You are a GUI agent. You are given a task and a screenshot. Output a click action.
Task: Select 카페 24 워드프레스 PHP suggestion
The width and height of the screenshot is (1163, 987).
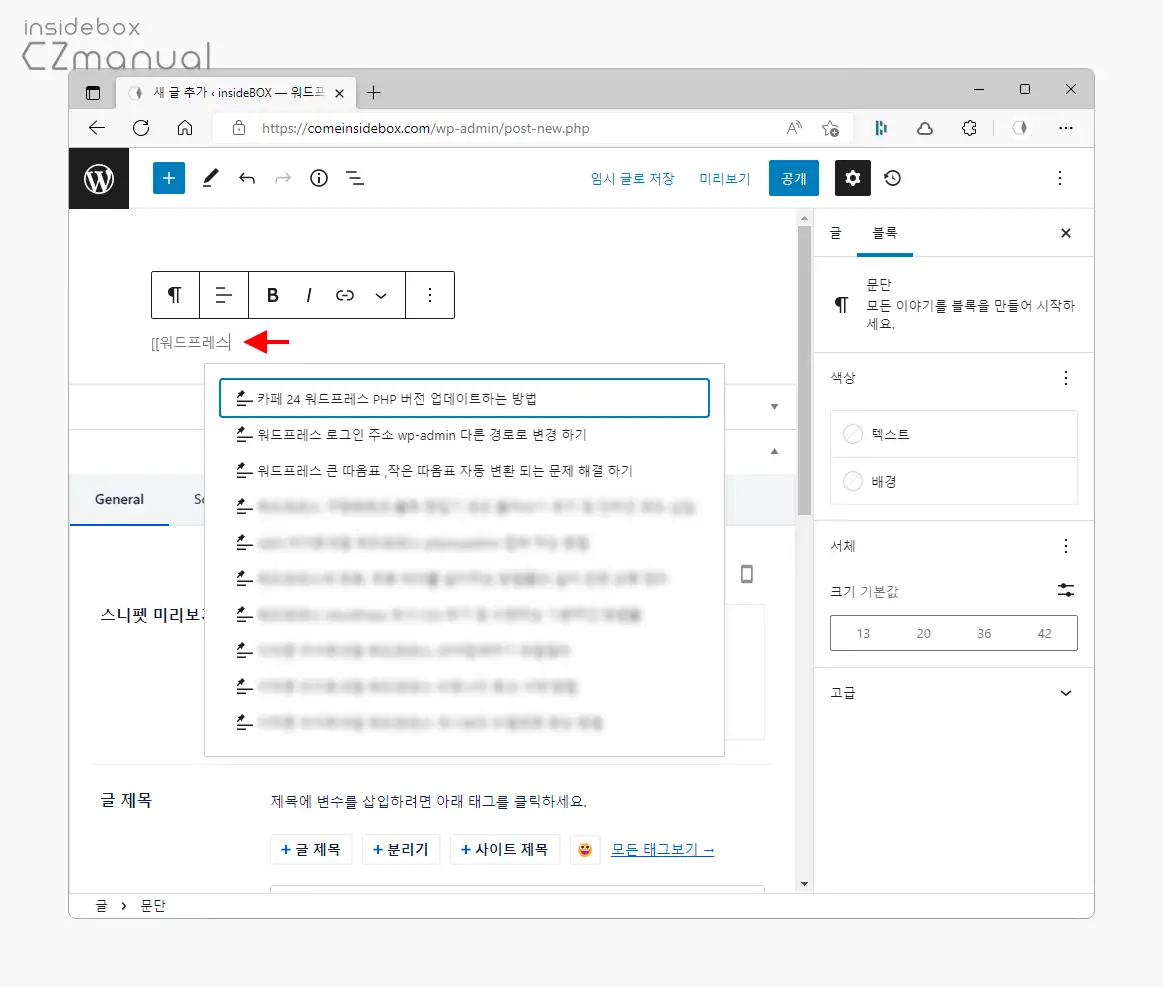tap(464, 398)
